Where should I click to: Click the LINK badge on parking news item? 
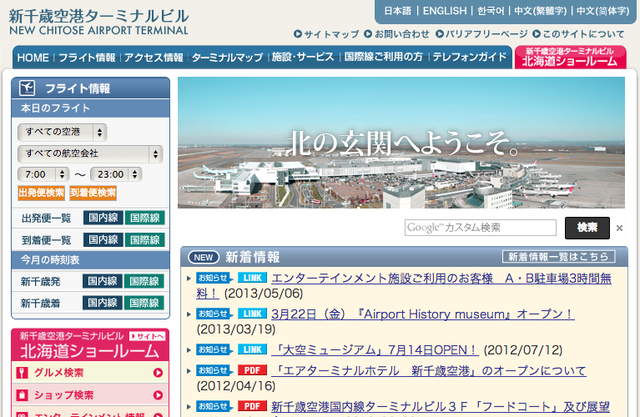click(252, 278)
